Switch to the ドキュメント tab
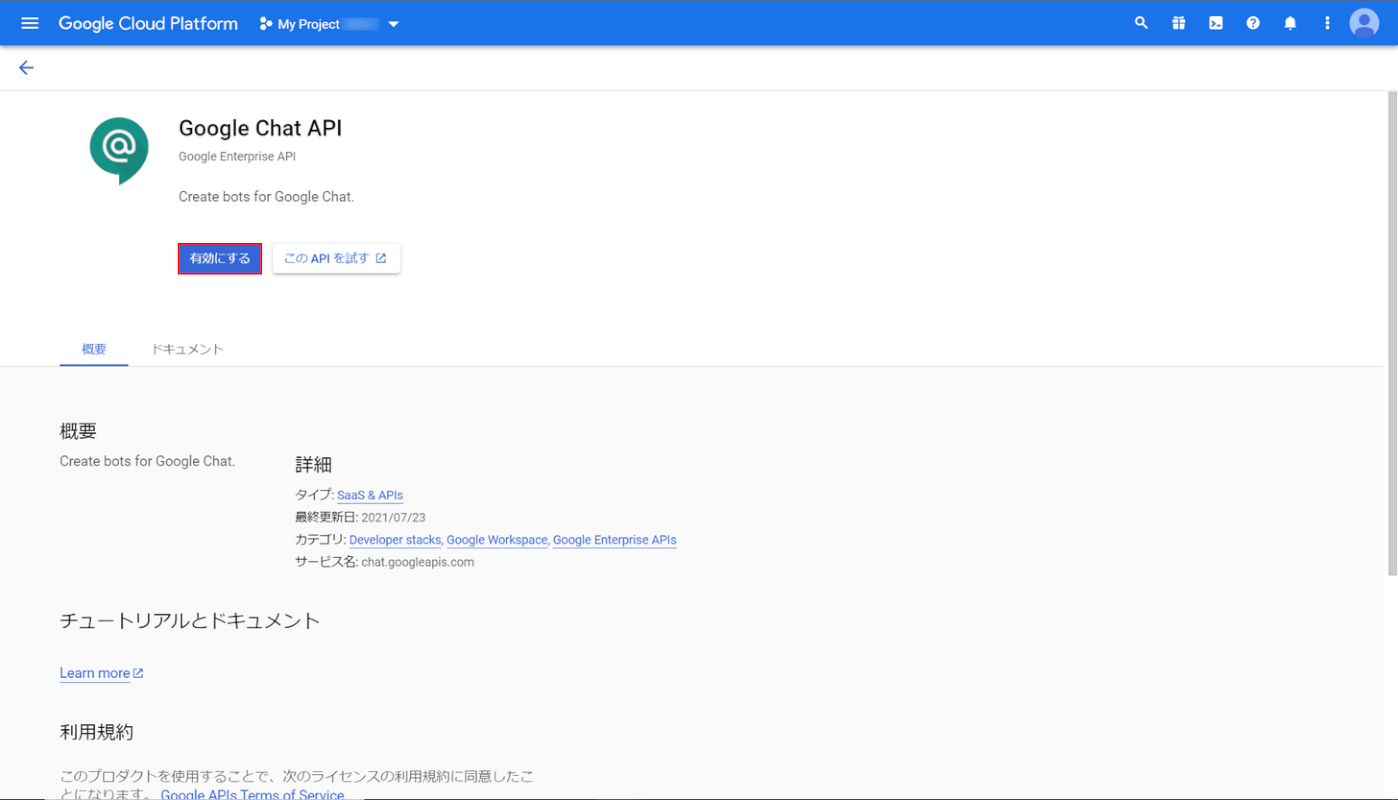Viewport: 1398px width, 800px height. [x=188, y=349]
